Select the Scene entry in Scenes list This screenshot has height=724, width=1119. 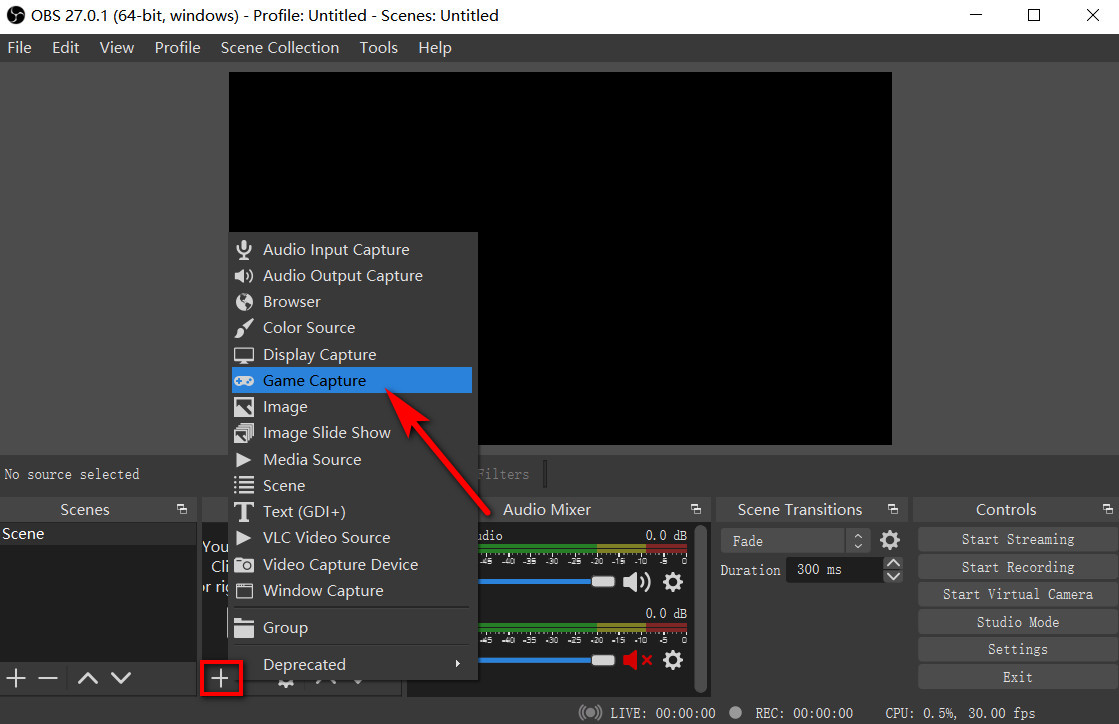98,534
